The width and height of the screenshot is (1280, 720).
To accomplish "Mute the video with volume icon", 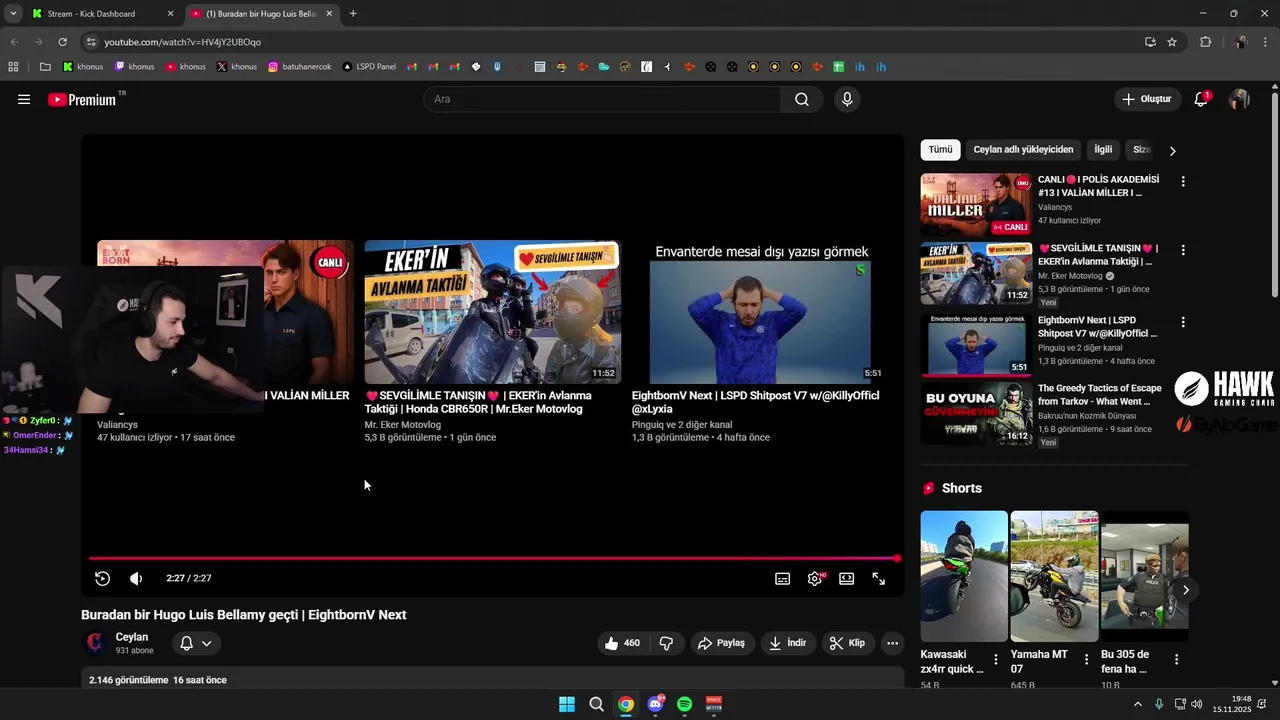I will coord(137,578).
